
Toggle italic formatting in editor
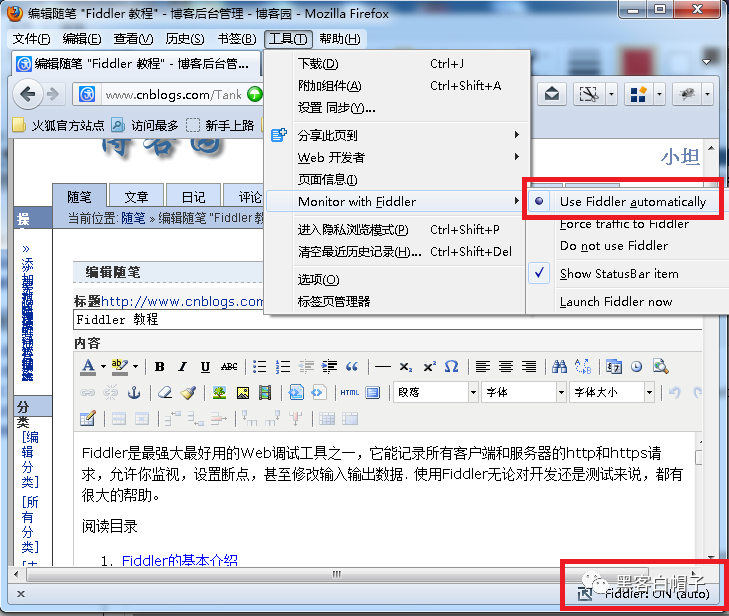[183, 367]
